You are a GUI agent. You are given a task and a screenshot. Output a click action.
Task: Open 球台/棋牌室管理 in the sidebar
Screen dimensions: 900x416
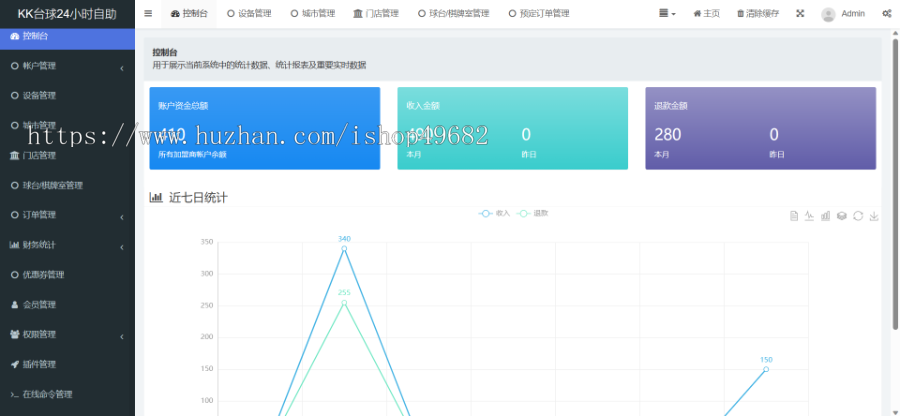67,185
